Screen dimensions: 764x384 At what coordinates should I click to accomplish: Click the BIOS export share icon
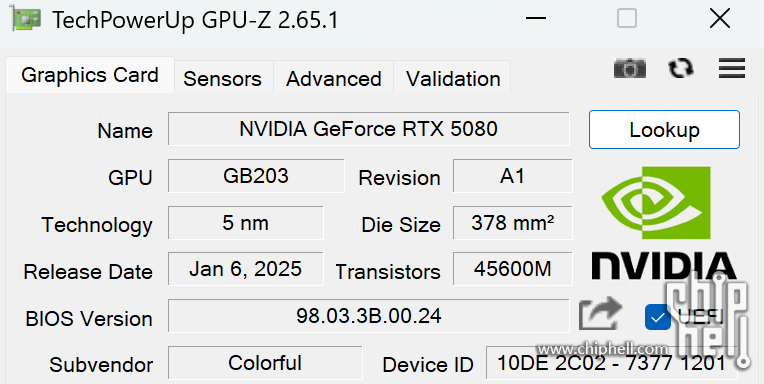(600, 313)
